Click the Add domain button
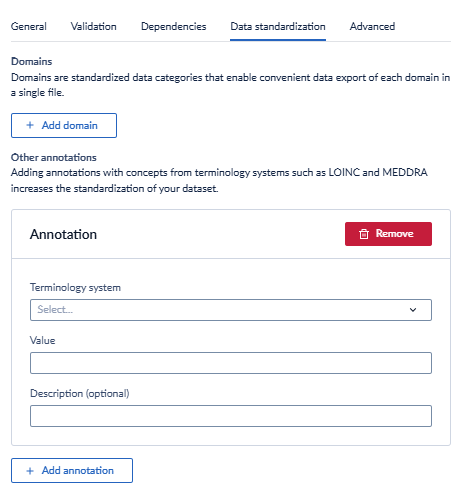 point(64,125)
